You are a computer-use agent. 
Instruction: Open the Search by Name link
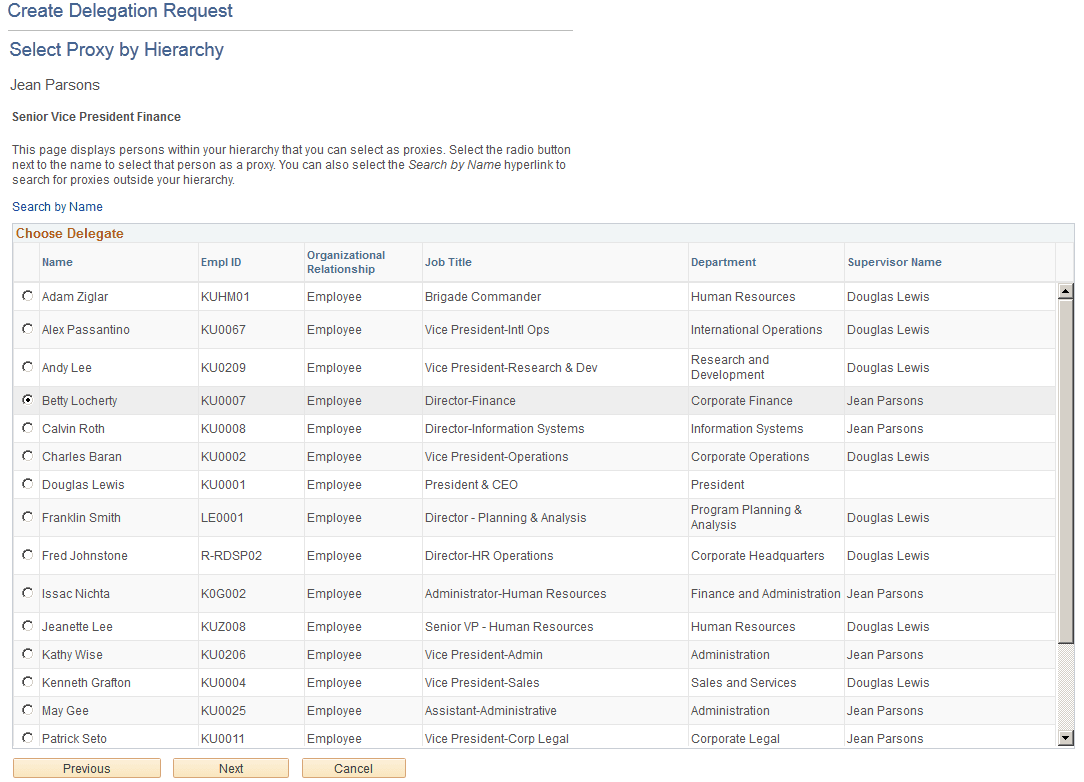[x=57, y=206]
